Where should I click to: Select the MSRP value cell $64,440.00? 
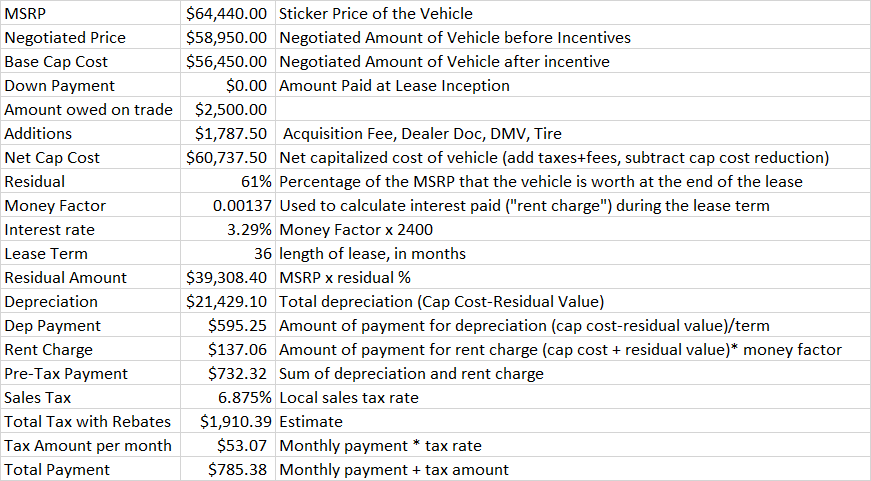[228, 13]
